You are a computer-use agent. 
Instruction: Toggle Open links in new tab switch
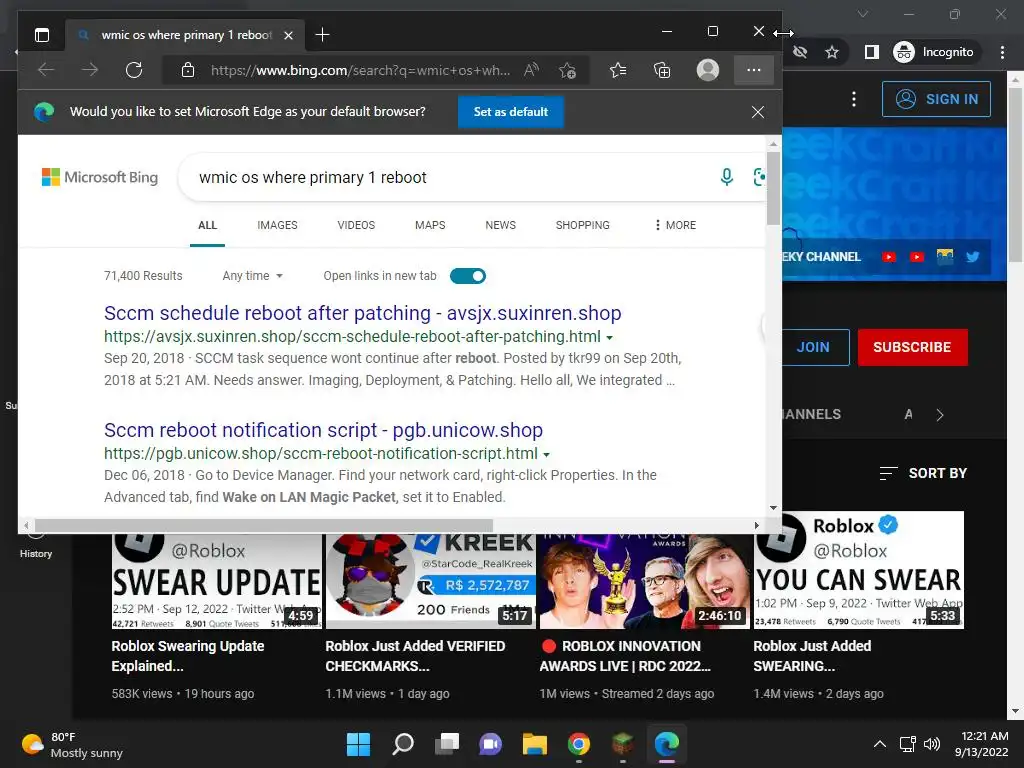point(468,276)
